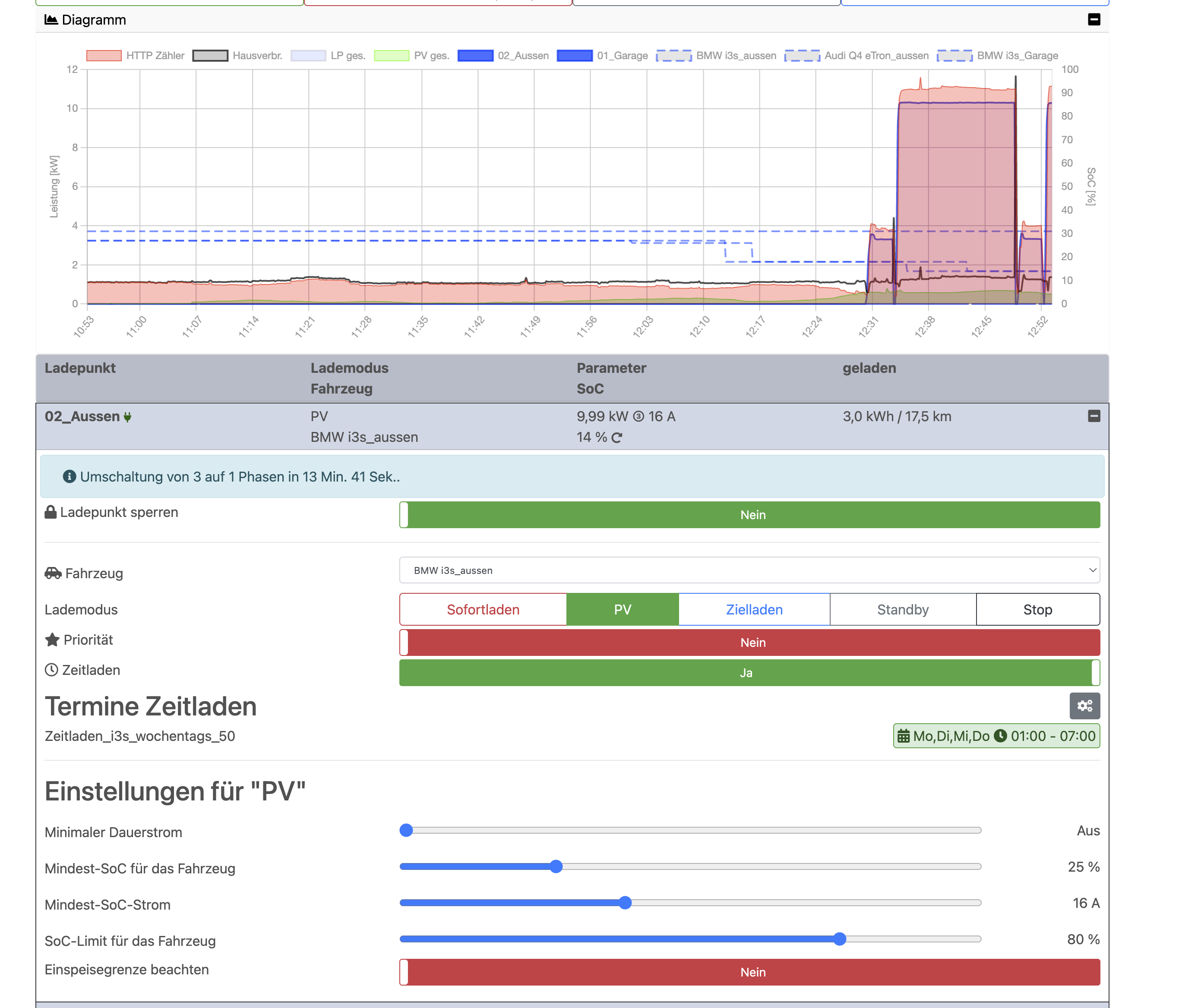This screenshot has width=1182, height=1008.
Task: Hide the Hausverbr. series via legend
Action: 210,56
